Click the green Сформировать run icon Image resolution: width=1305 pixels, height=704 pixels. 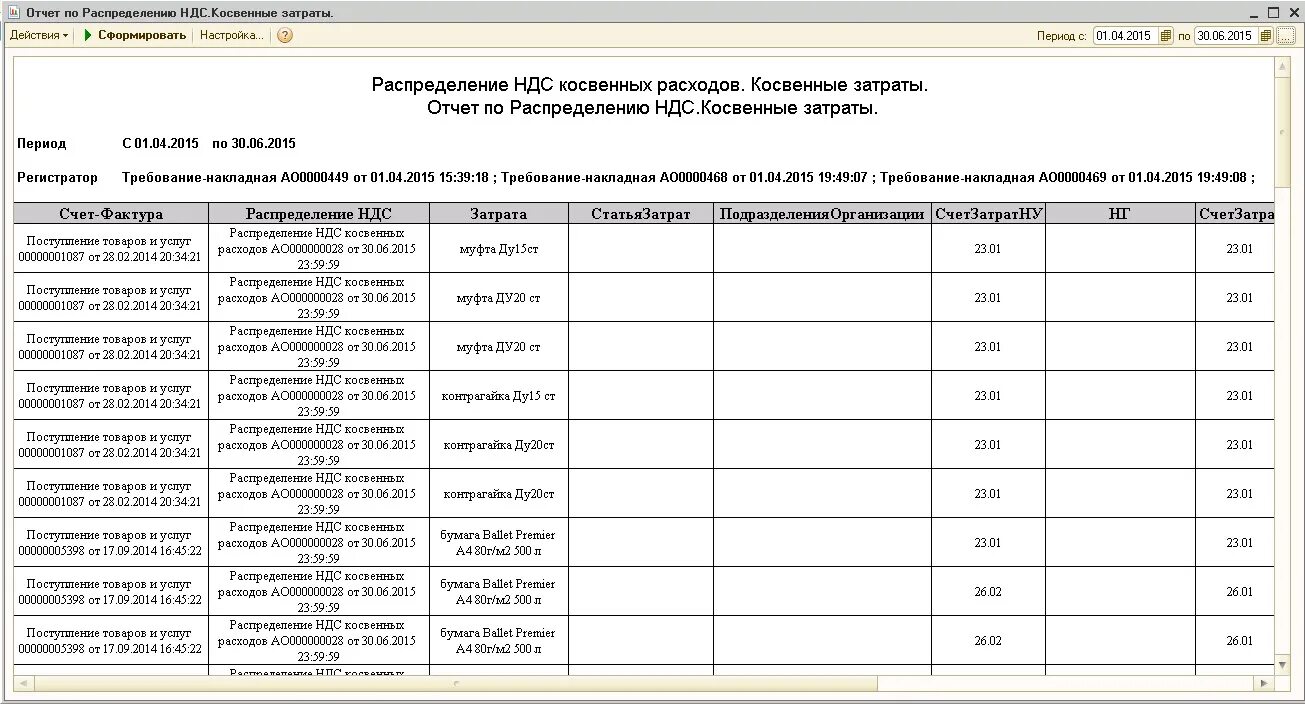(x=89, y=34)
